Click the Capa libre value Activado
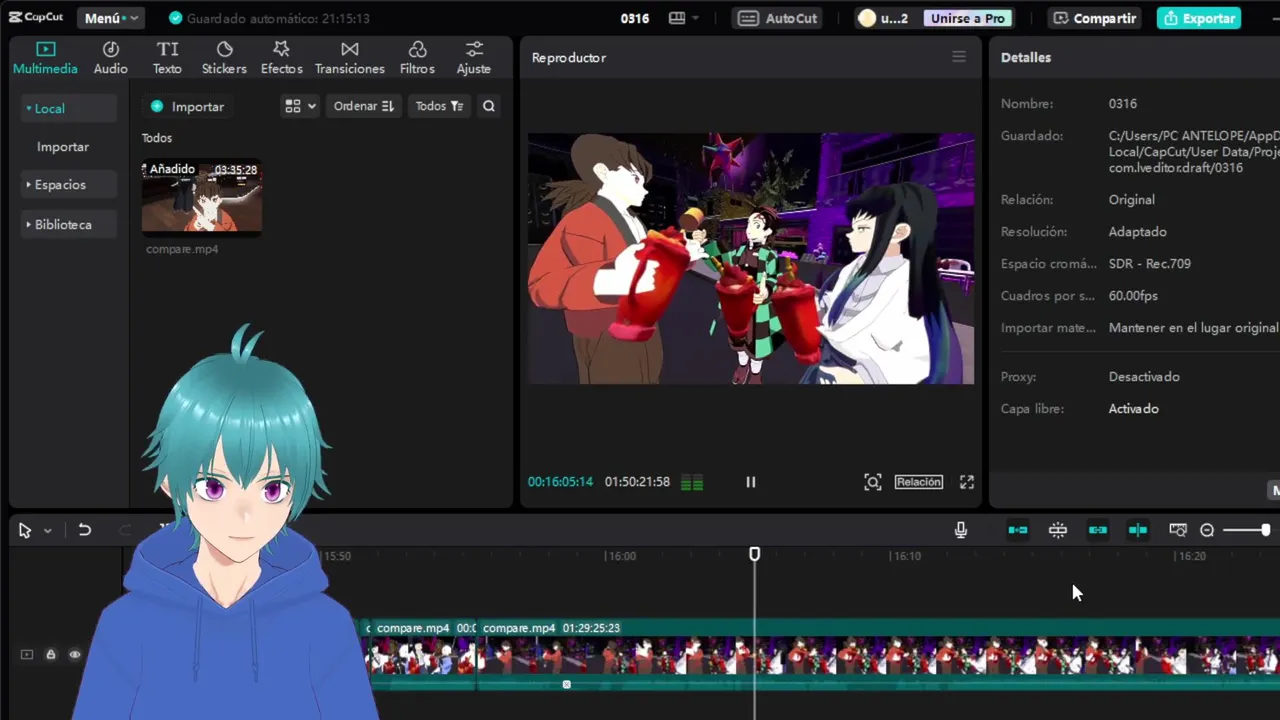The image size is (1280, 720). tap(1134, 409)
